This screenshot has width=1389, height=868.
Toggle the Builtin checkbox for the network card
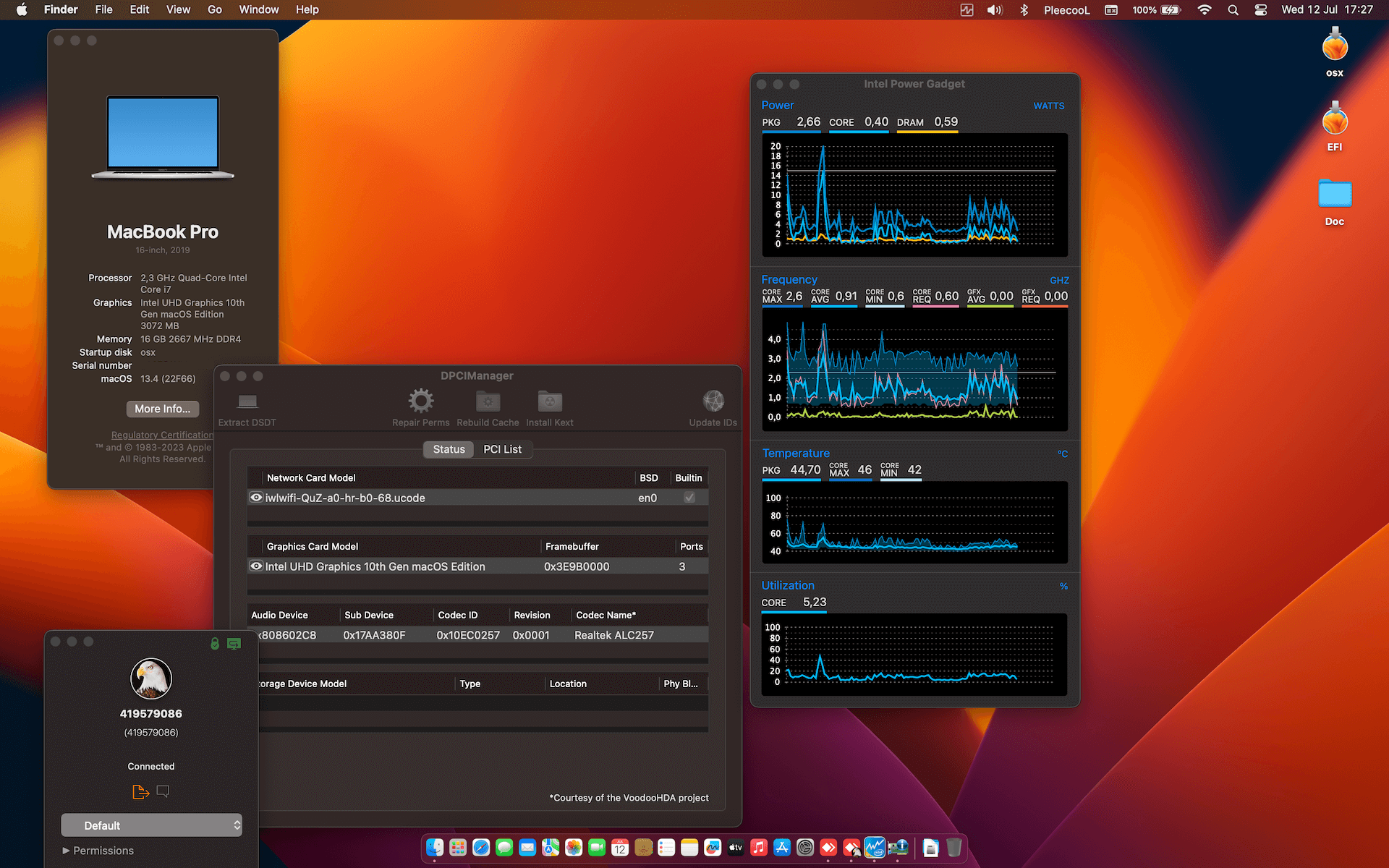pos(689,498)
